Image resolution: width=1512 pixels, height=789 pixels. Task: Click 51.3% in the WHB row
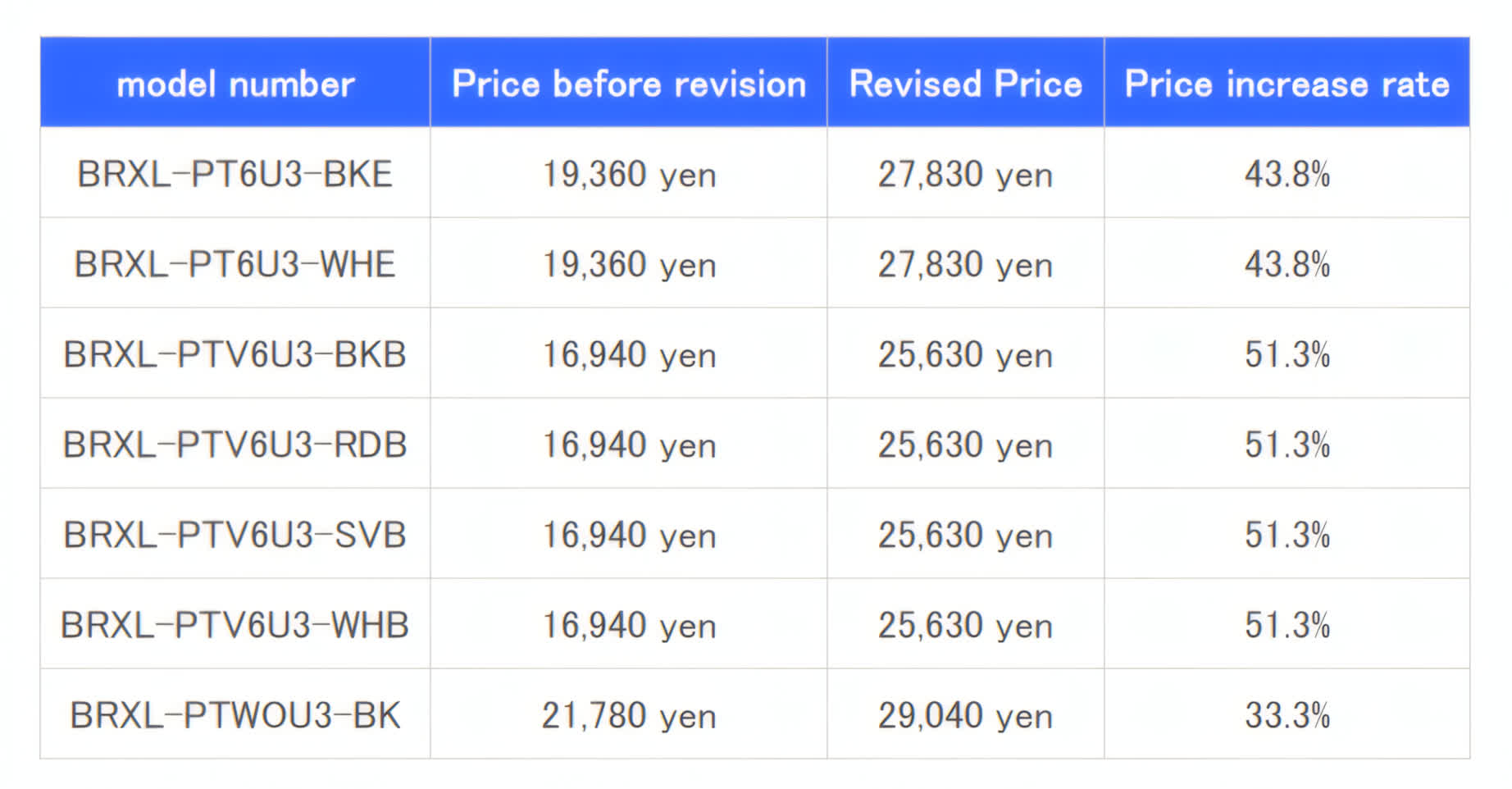pyautogui.click(x=1287, y=625)
